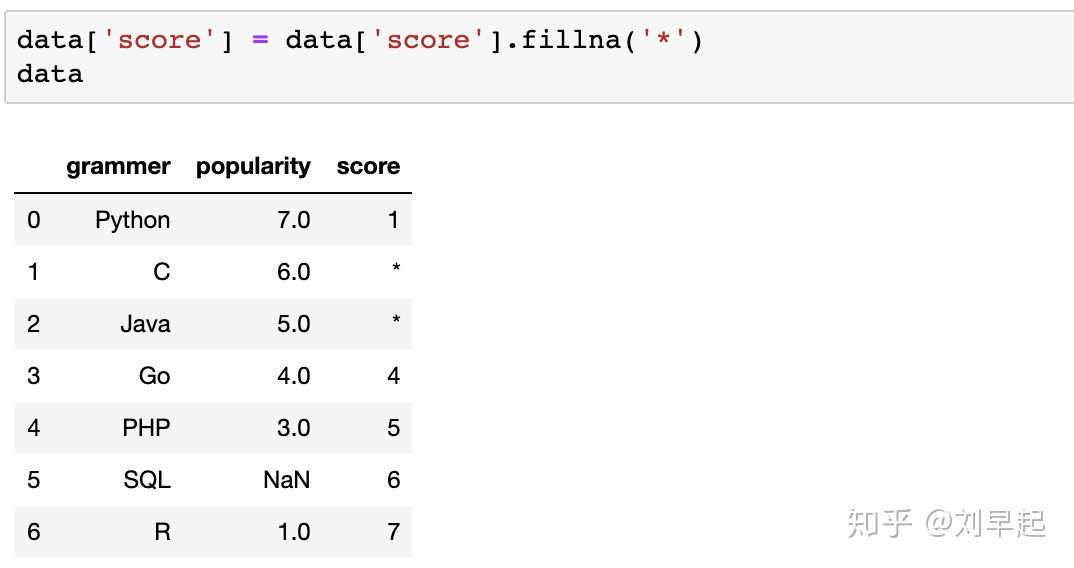Image resolution: width=1074 pixels, height=568 pixels.
Task: Click the asterisk score in C row
Action: [x=396, y=269]
